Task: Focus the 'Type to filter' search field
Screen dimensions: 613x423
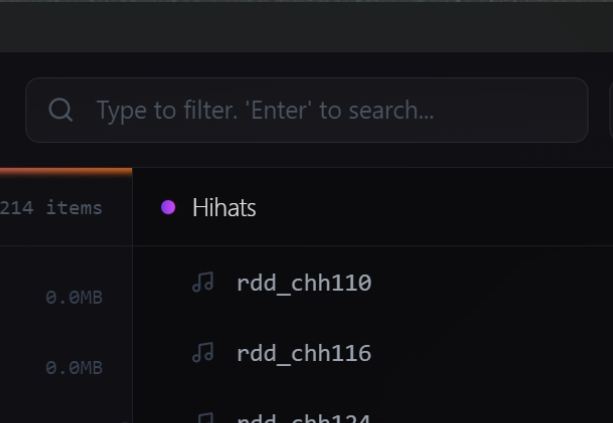Action: [x=300, y=110]
